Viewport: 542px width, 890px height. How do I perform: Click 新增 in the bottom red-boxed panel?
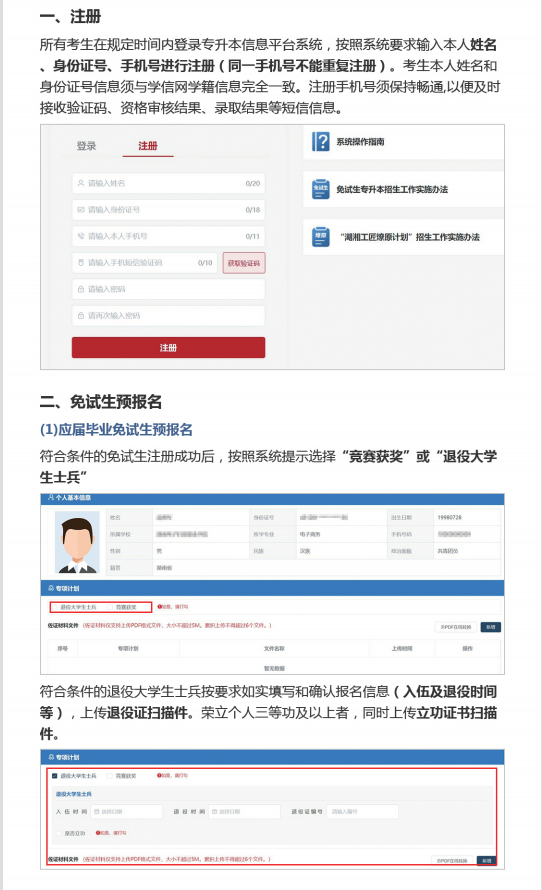pyautogui.click(x=486, y=860)
